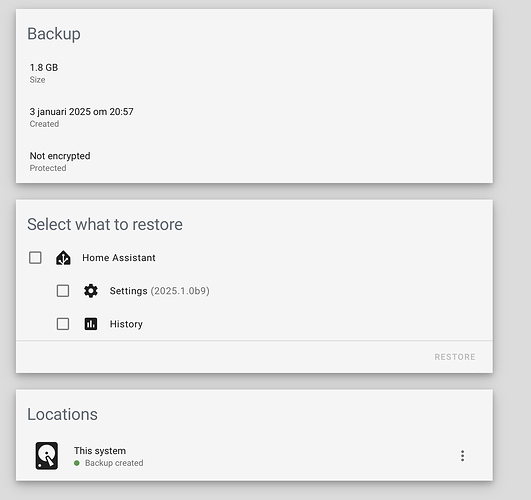Click the Backup created status text

pyautogui.click(x=114, y=463)
